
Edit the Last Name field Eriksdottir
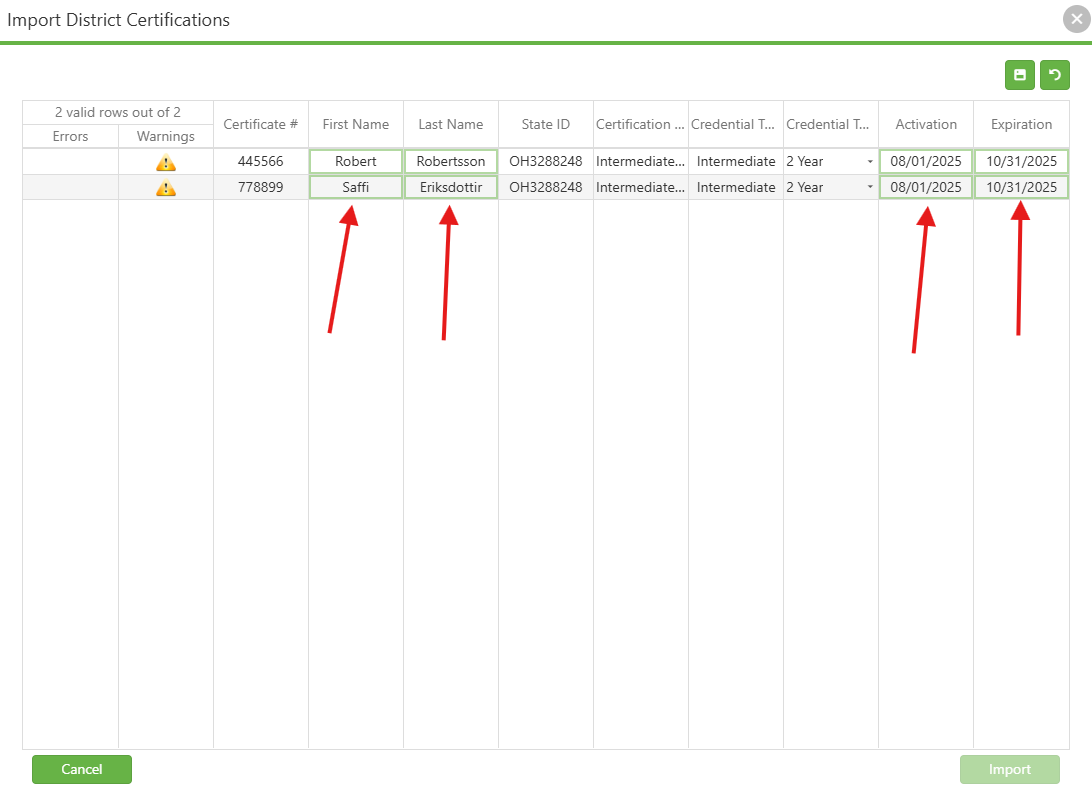pos(451,187)
